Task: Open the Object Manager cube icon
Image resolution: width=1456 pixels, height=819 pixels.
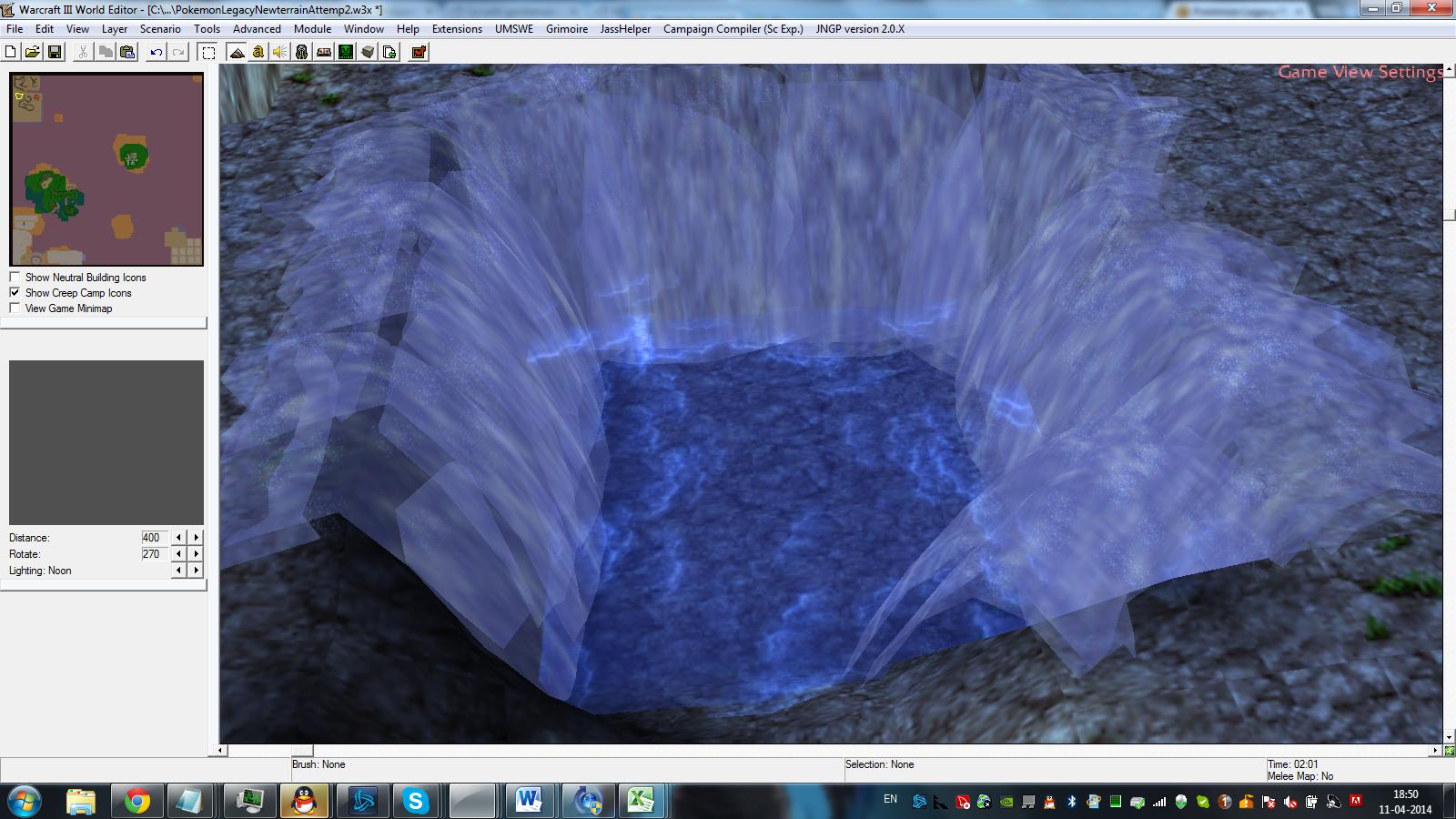Action: click(x=368, y=53)
